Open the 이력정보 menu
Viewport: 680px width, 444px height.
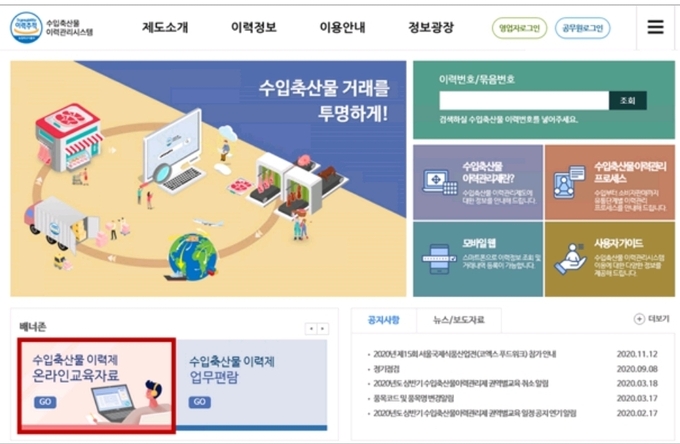pos(253,28)
